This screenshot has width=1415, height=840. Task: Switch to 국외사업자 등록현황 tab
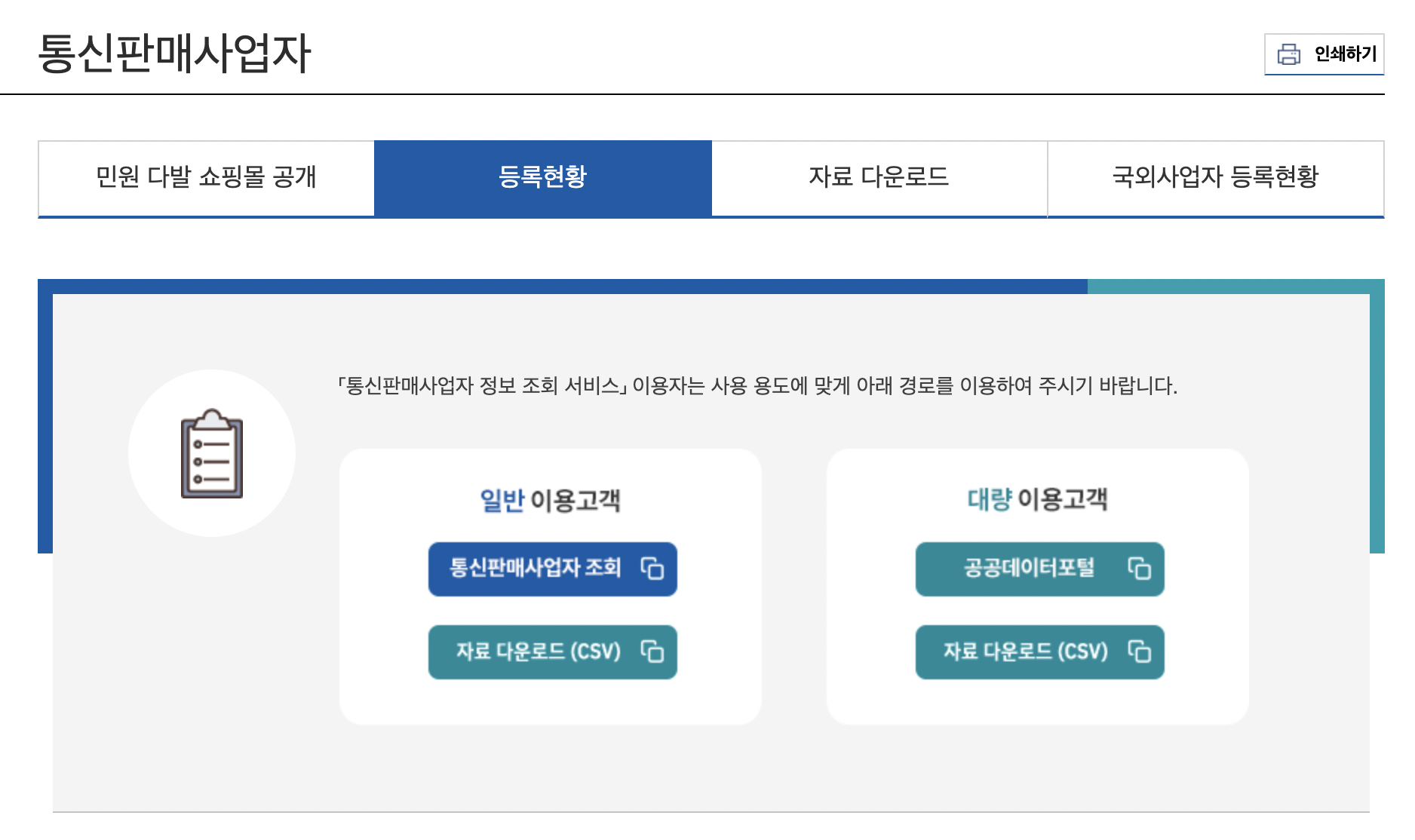tap(1215, 178)
